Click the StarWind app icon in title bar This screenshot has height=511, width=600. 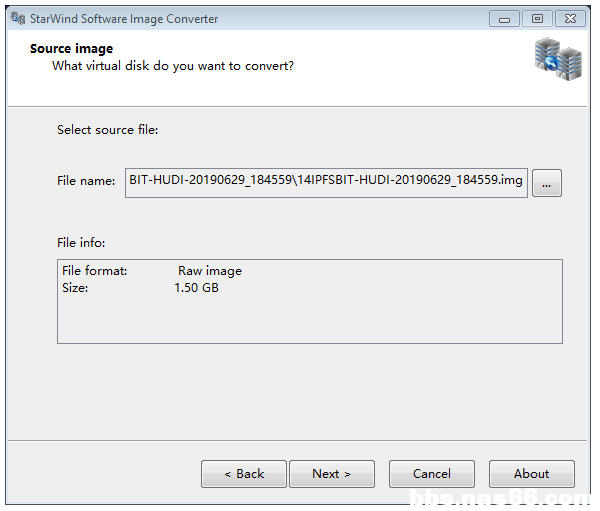pos(17,19)
